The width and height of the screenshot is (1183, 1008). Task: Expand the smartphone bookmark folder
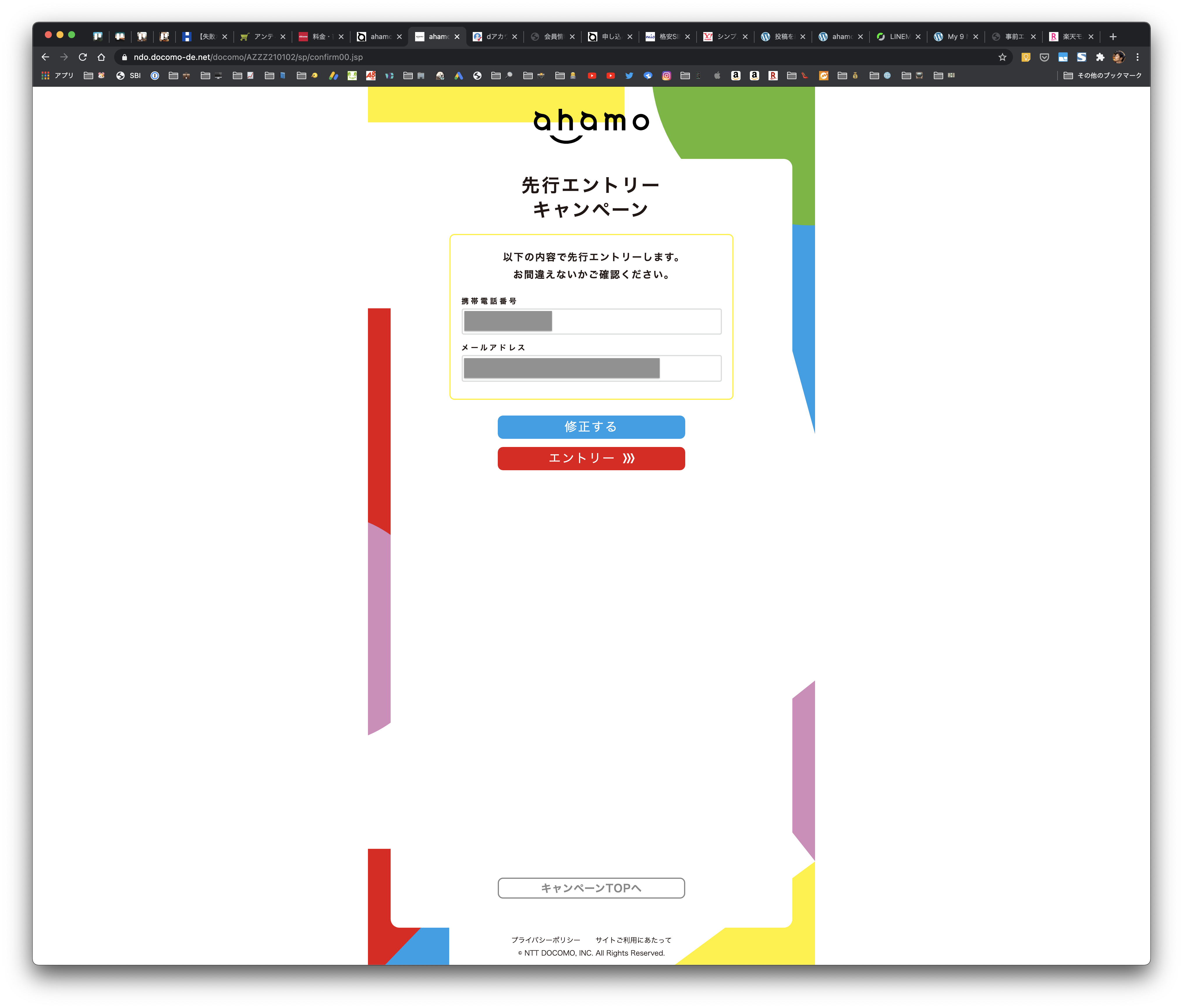pos(691,75)
